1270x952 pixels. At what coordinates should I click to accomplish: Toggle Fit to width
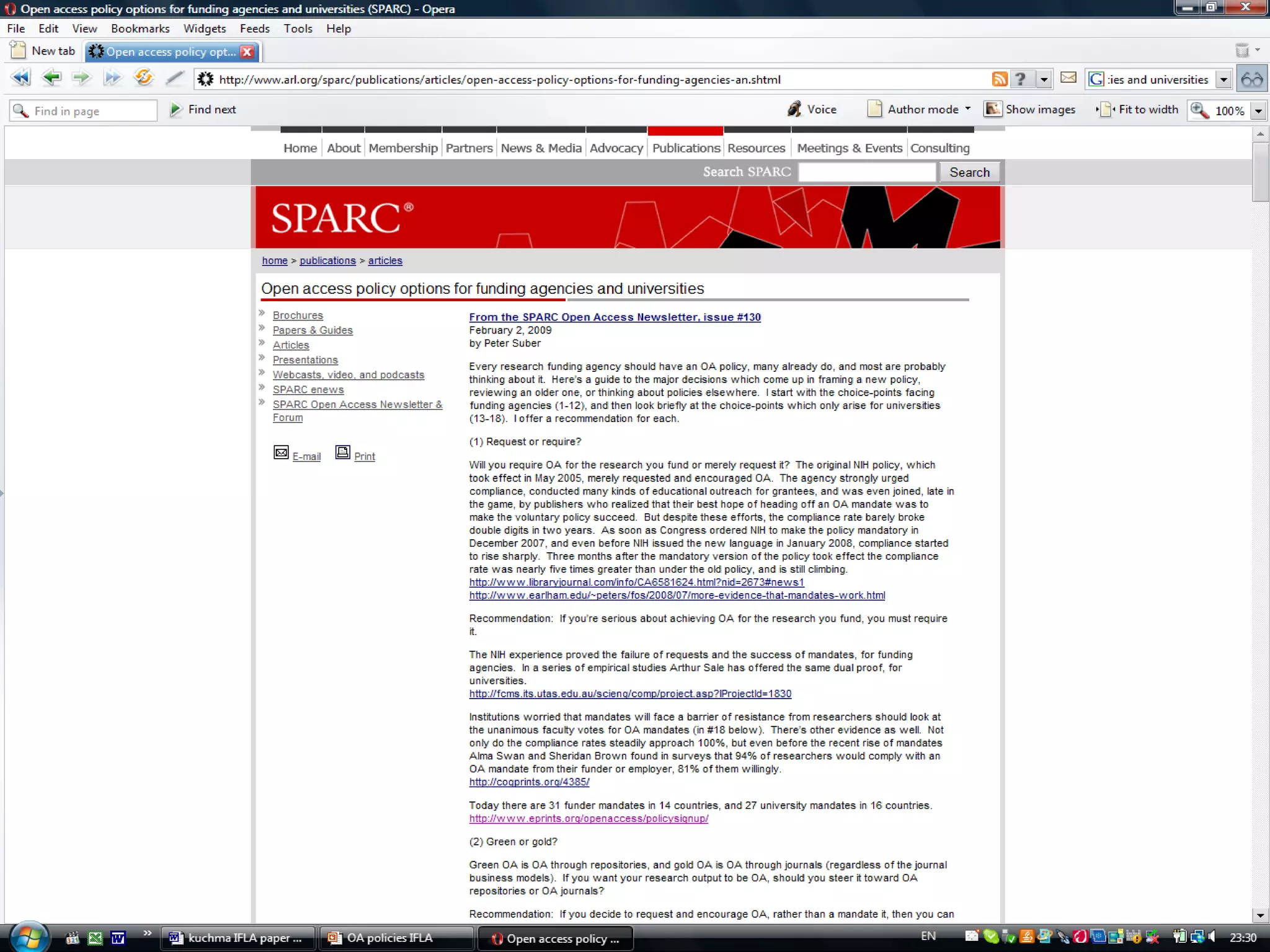pyautogui.click(x=1138, y=110)
